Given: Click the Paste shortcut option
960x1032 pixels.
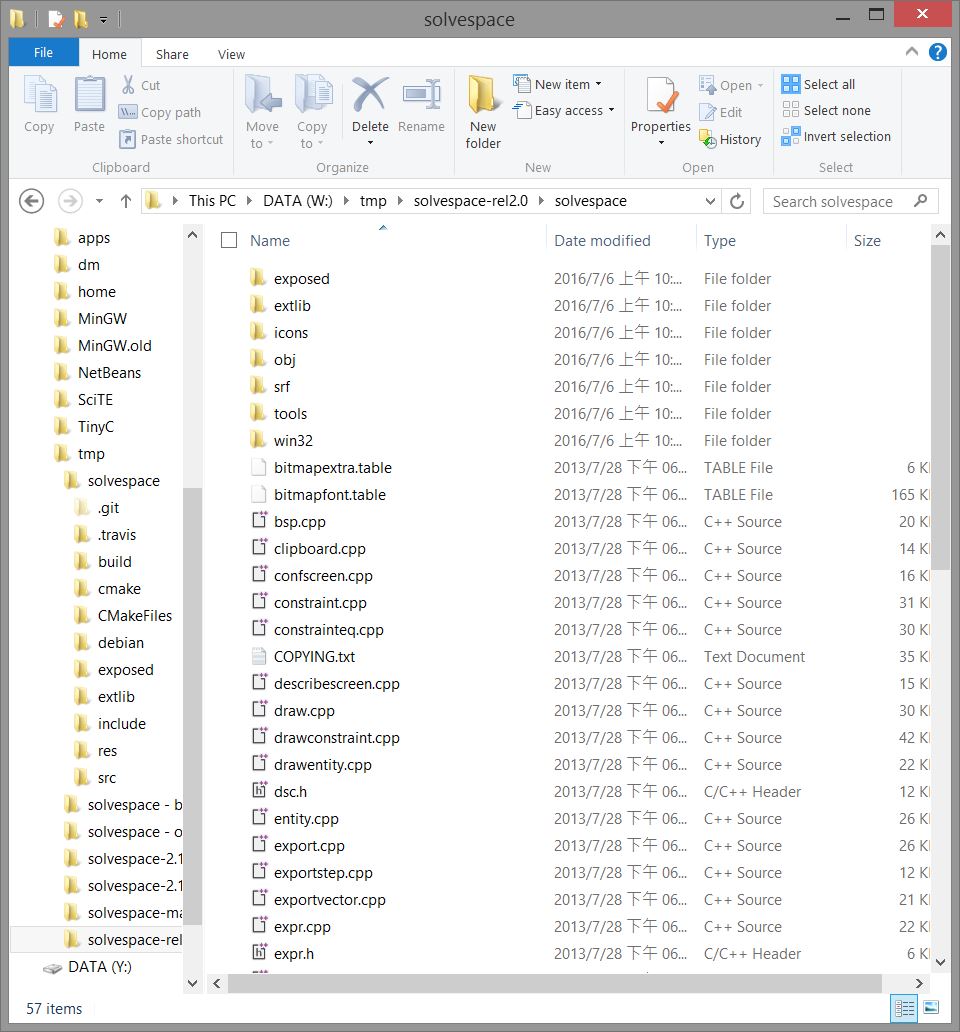Looking at the screenshot, I should (171, 140).
